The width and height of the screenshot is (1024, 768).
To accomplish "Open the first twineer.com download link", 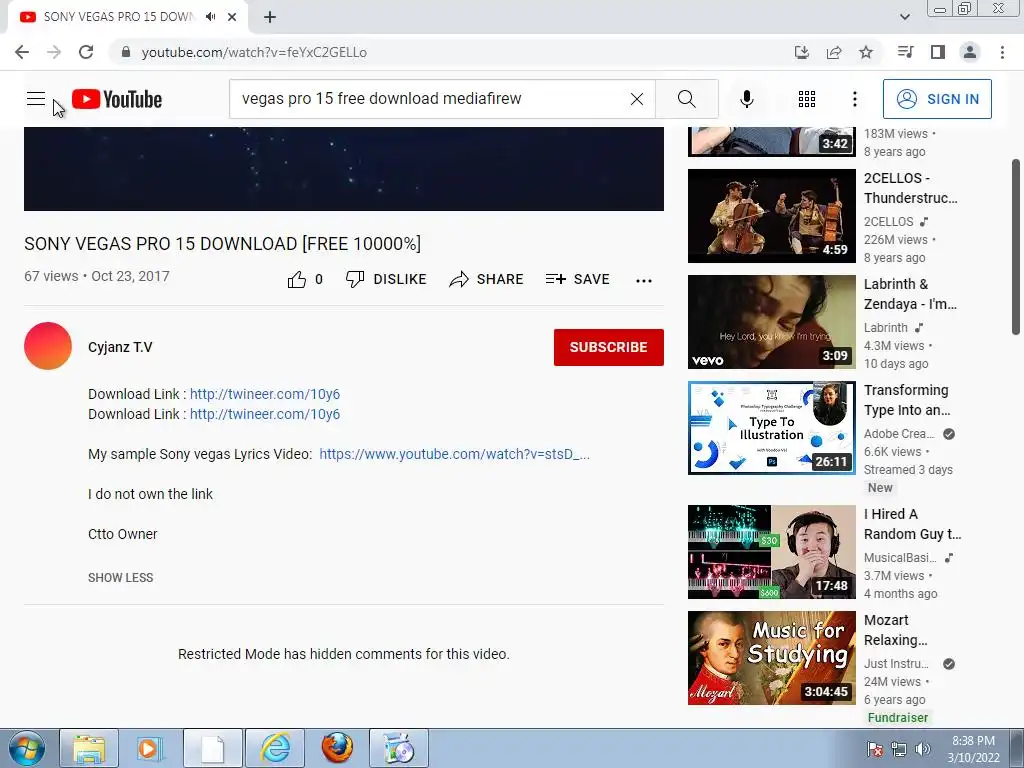I will pyautogui.click(x=265, y=394).
